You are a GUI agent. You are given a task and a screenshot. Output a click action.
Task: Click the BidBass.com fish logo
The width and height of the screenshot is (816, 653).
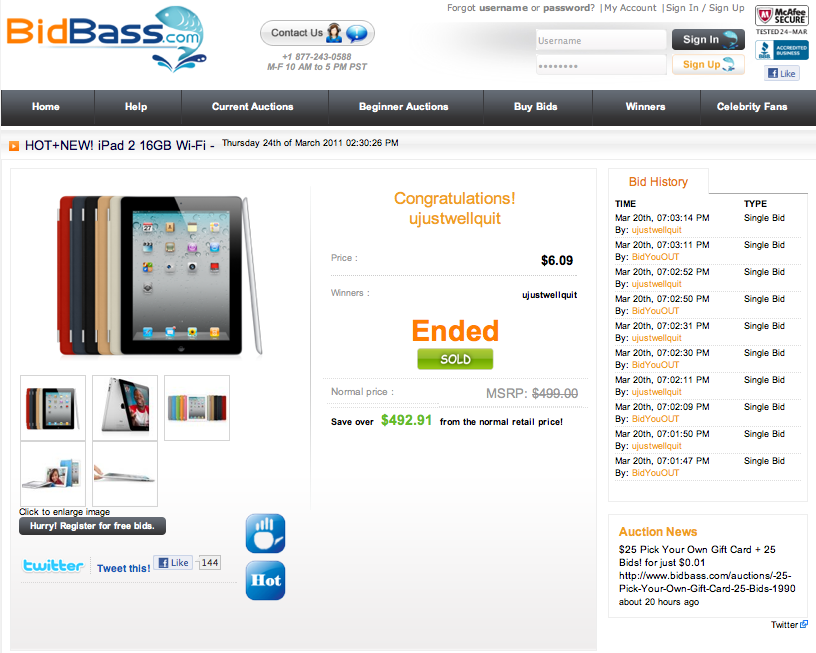click(106, 39)
